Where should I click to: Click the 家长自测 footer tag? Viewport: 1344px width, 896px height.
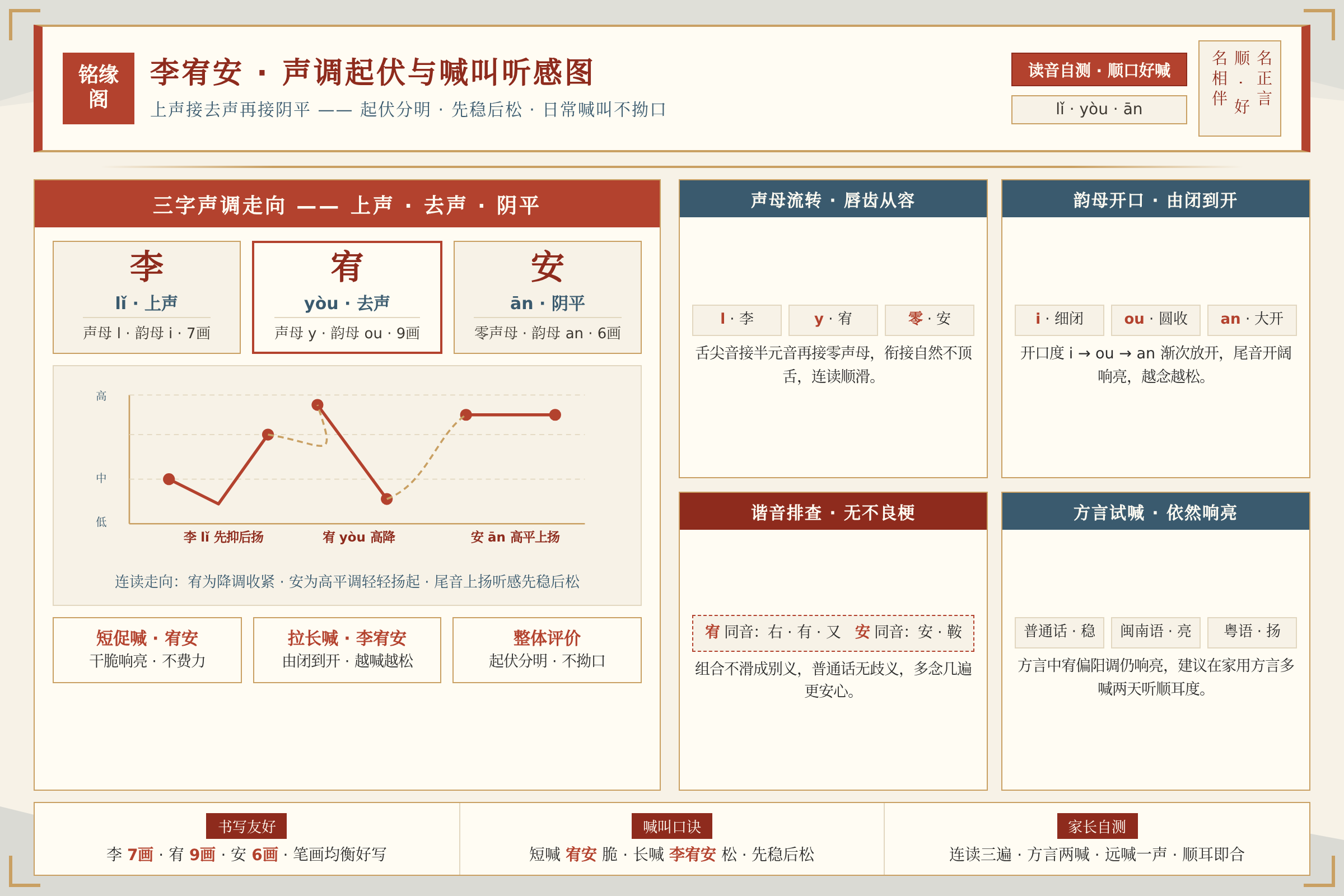1097,827
